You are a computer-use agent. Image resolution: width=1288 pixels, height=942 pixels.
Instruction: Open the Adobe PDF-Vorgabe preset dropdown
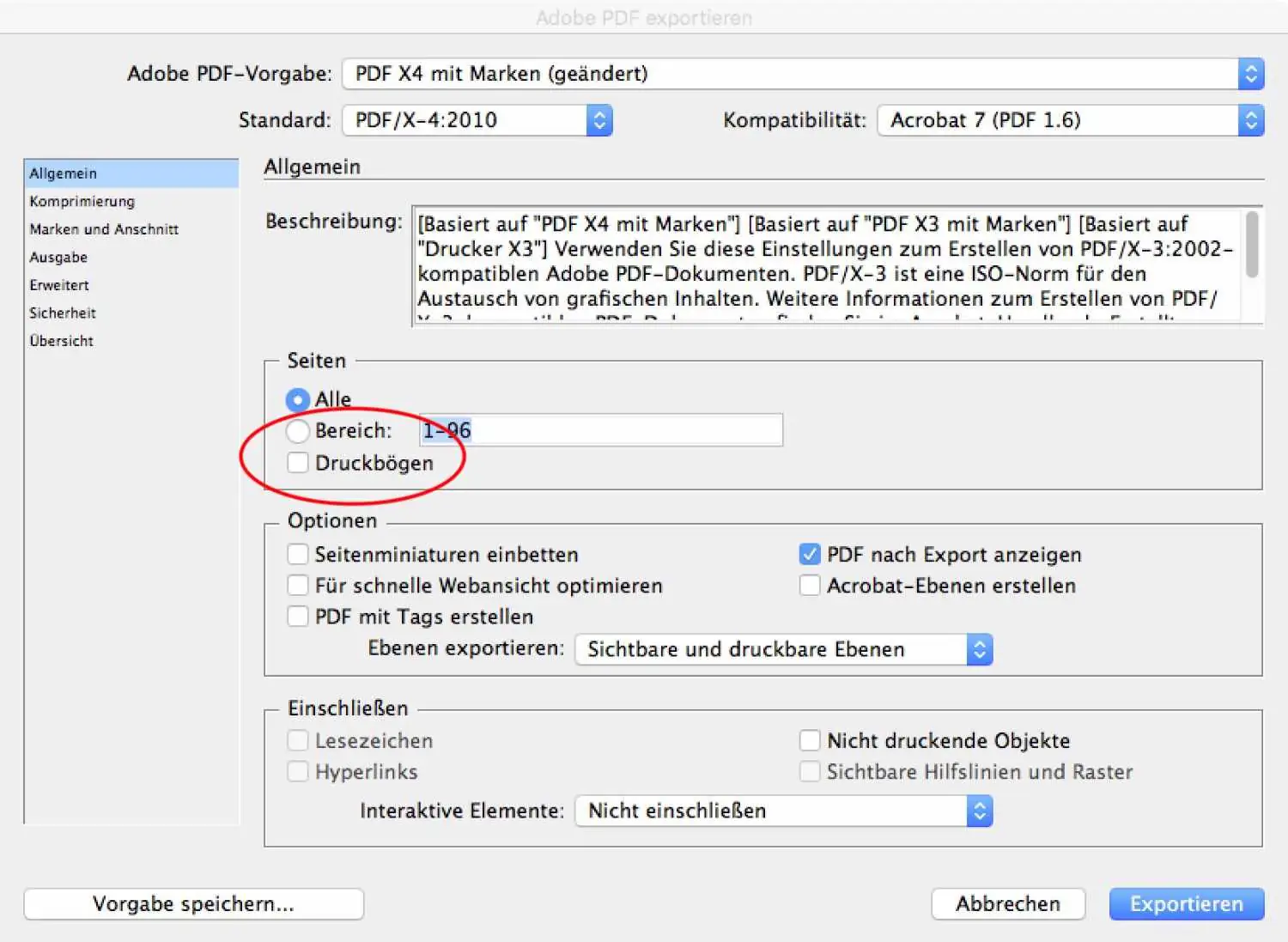pyautogui.click(x=802, y=74)
